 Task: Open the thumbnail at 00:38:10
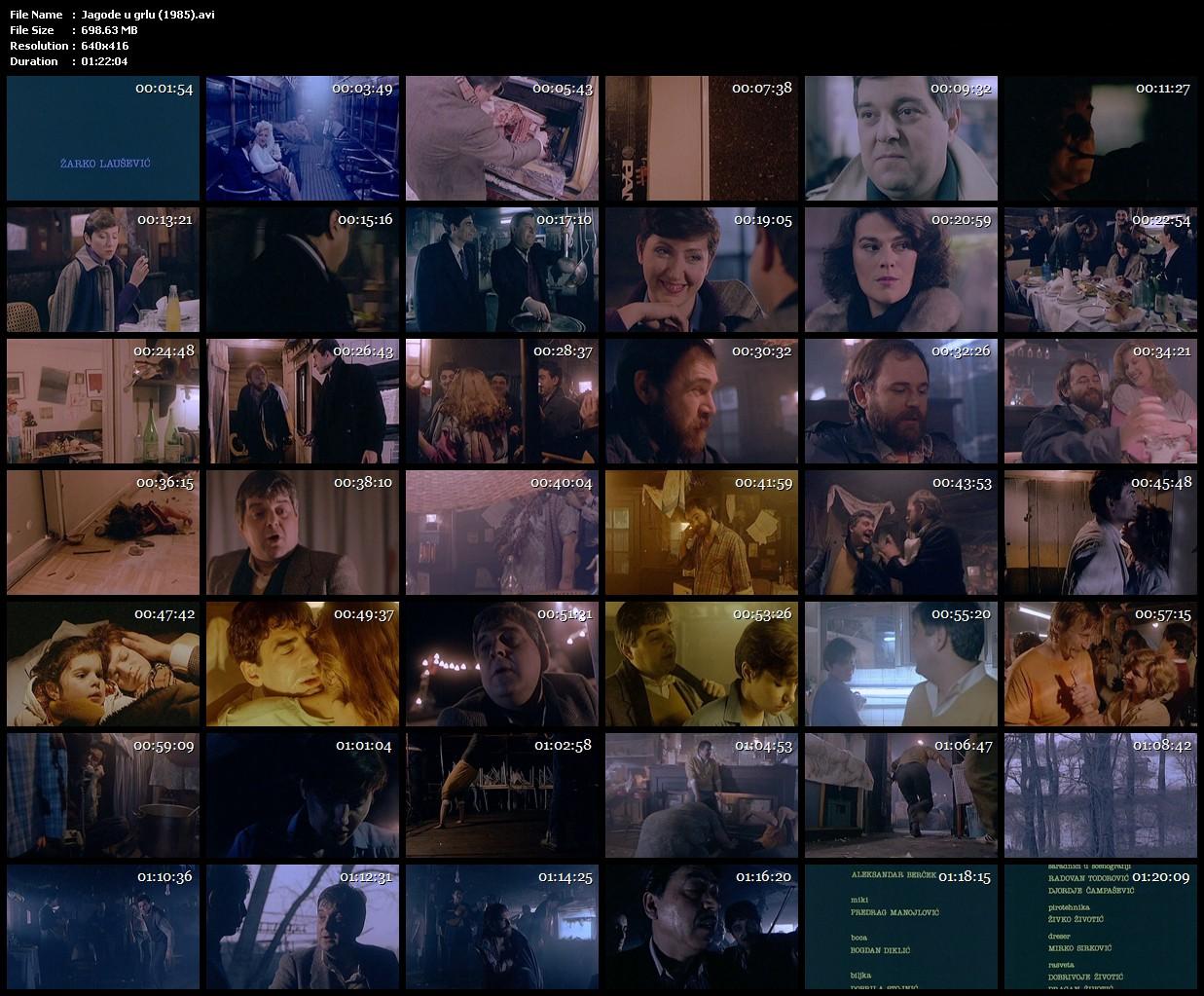(303, 533)
